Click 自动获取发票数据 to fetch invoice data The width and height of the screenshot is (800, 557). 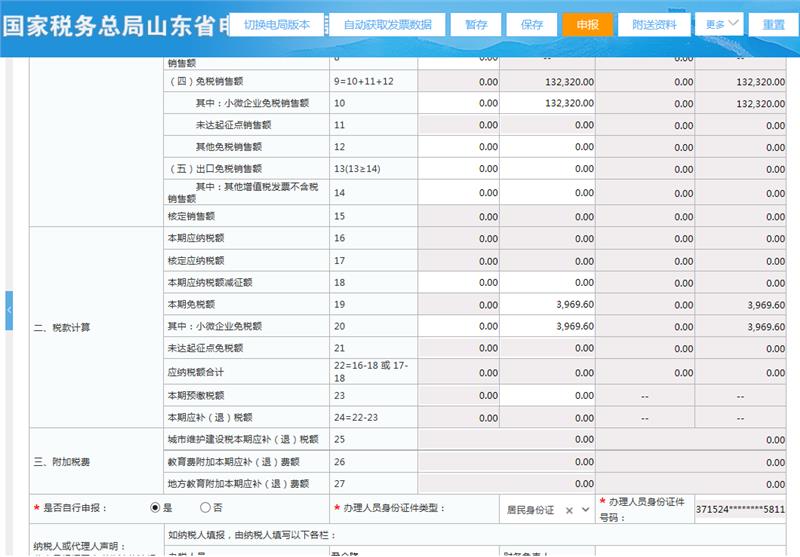tap(387, 24)
